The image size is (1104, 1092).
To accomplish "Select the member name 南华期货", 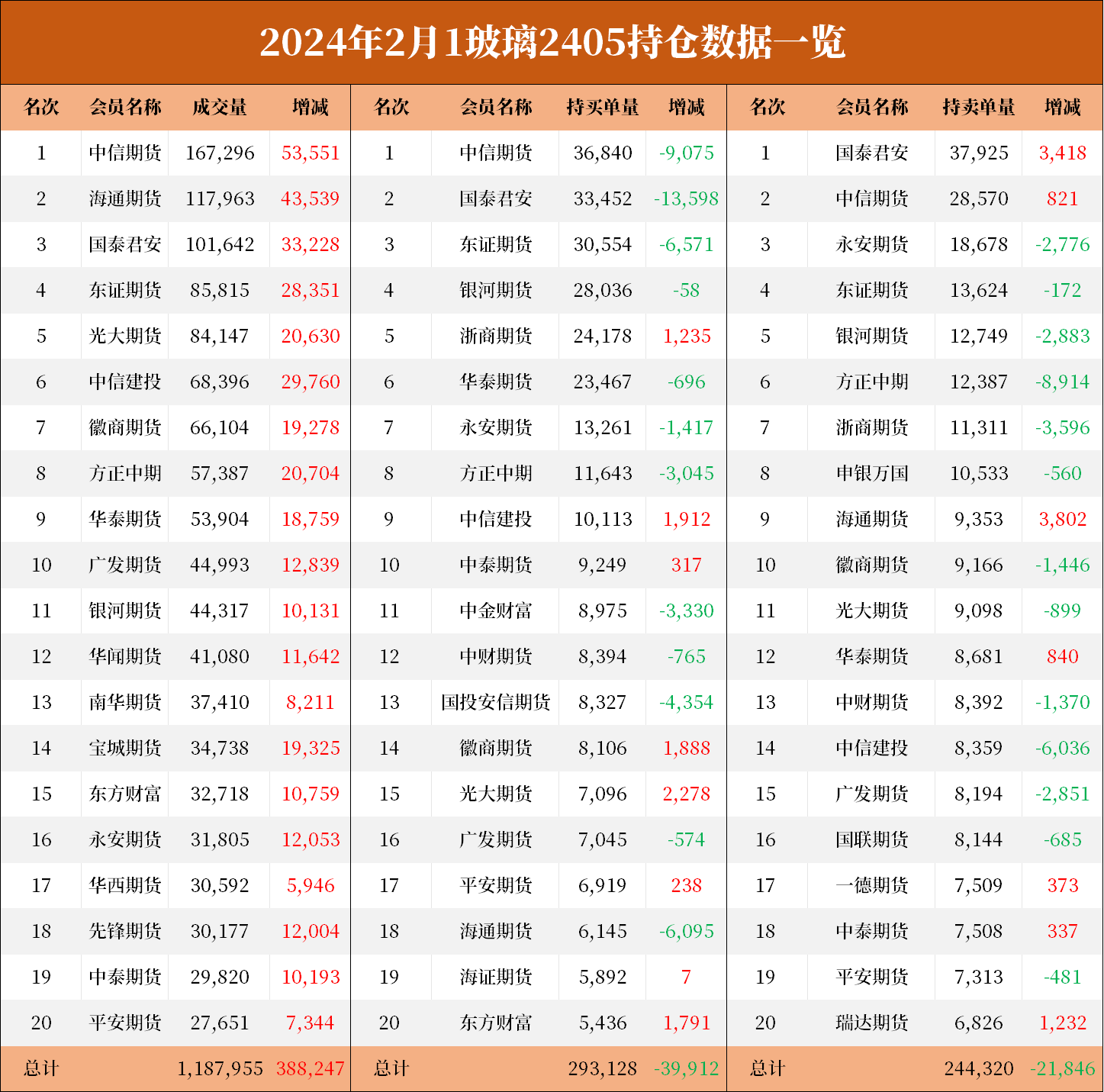I will (x=125, y=702).
